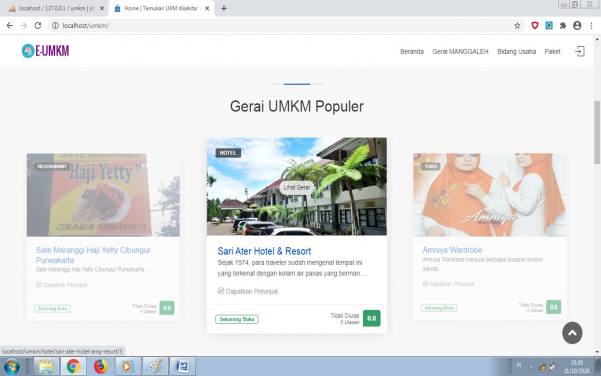Click the 0.0 rating on Sate Maranggi card

(167, 308)
